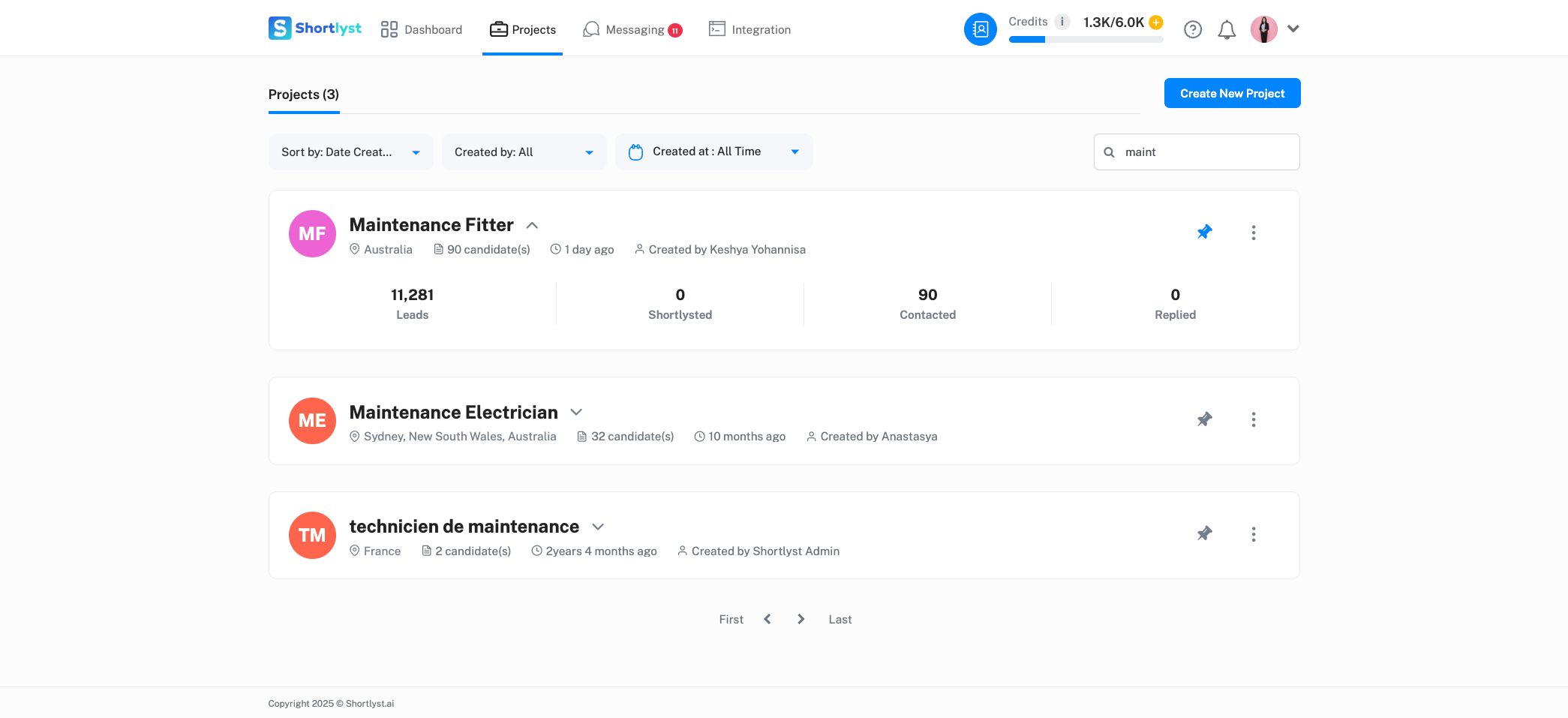Go to the Dashboard section

click(x=421, y=29)
